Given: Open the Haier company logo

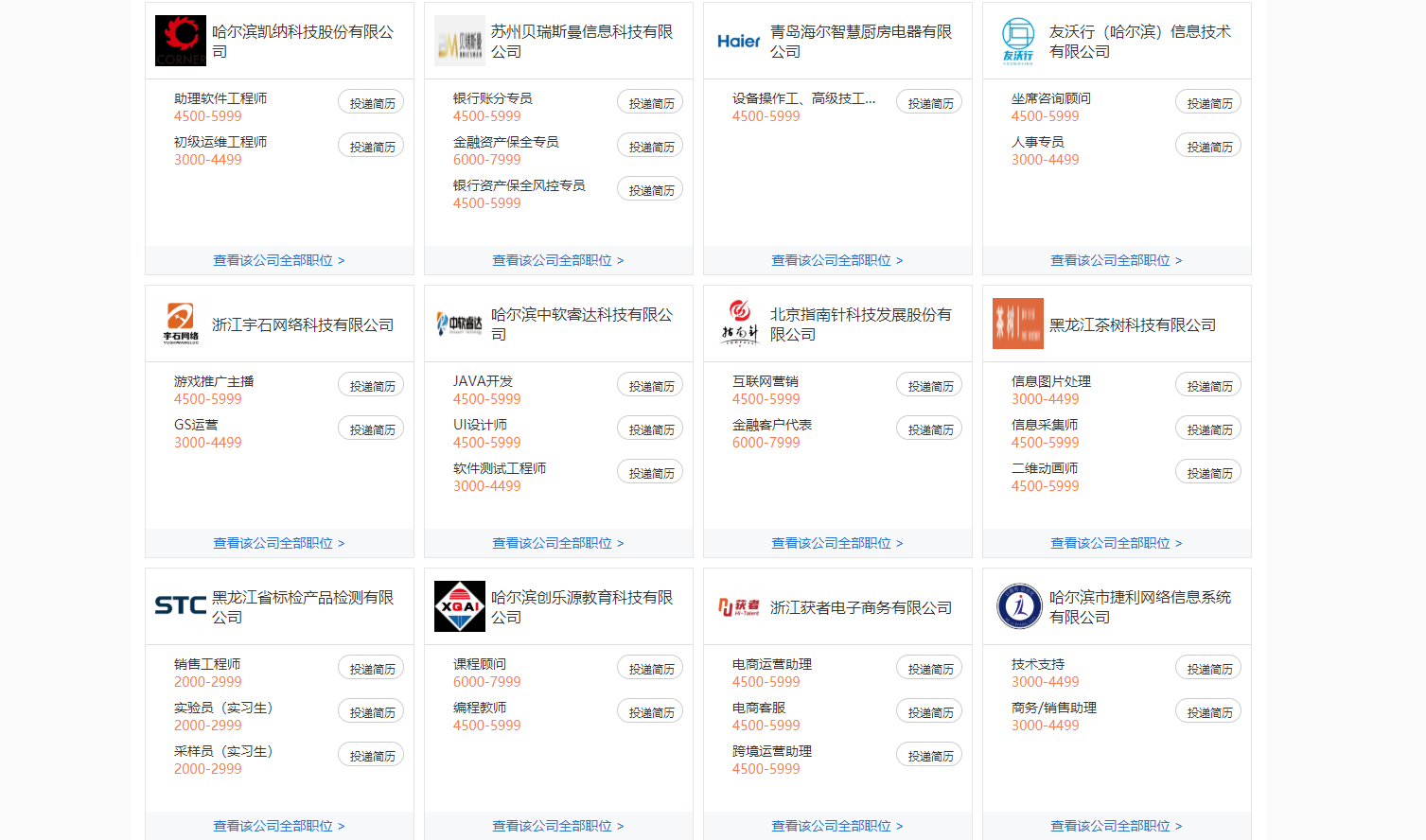Looking at the screenshot, I should click(739, 41).
